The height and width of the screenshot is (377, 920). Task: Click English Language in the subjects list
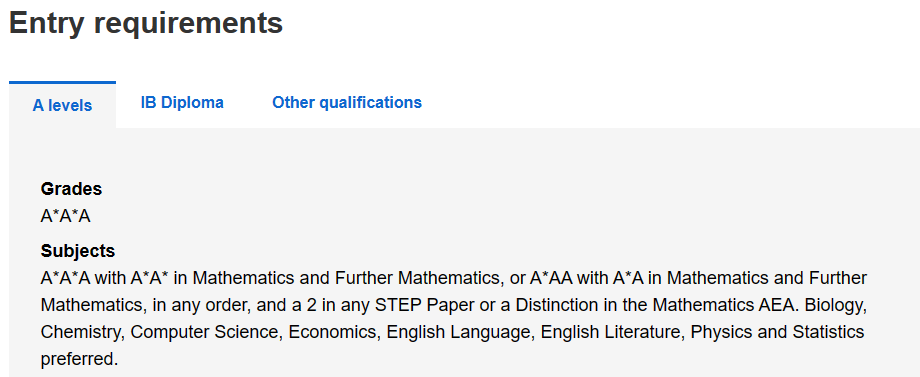coord(461,332)
